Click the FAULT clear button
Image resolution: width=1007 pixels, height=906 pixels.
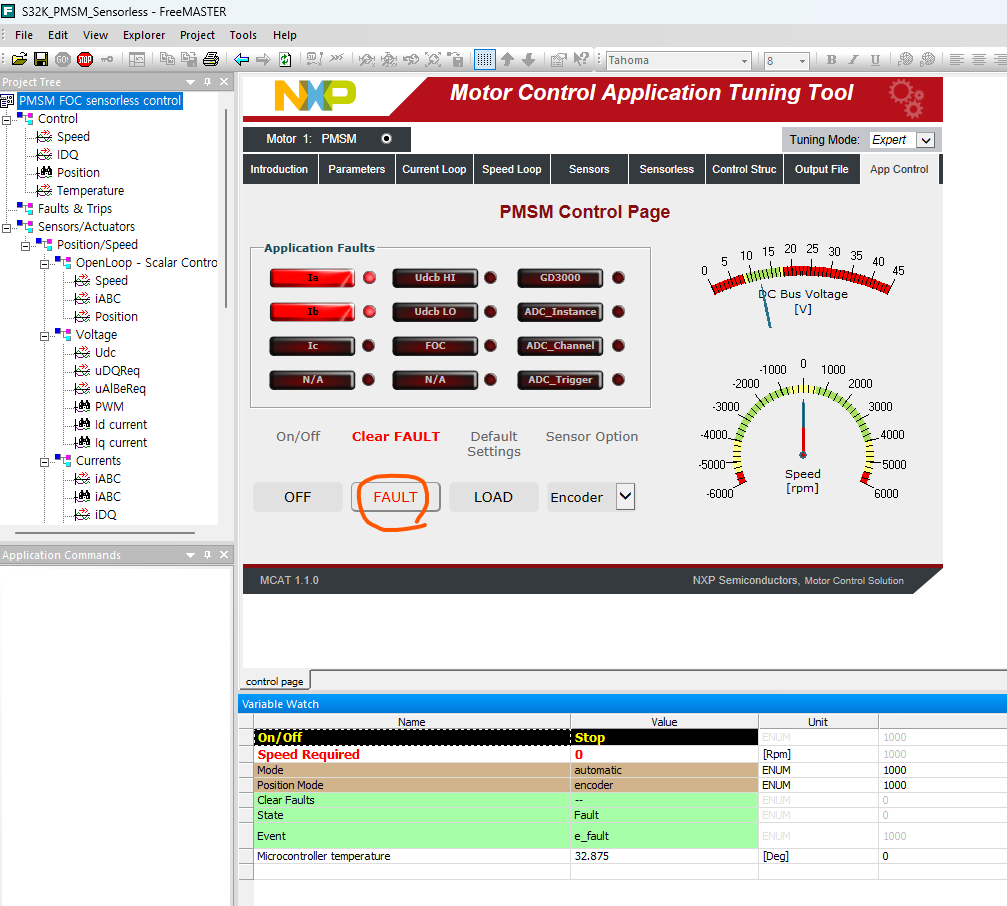[x=396, y=497]
